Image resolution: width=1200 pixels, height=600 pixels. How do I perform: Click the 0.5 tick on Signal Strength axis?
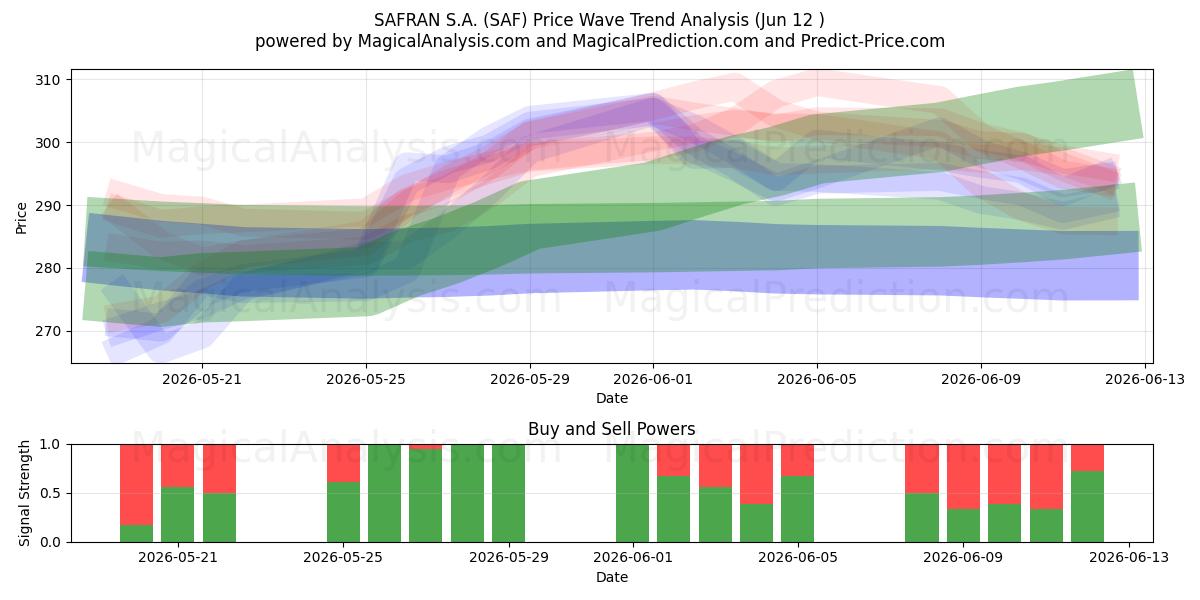tap(52, 493)
